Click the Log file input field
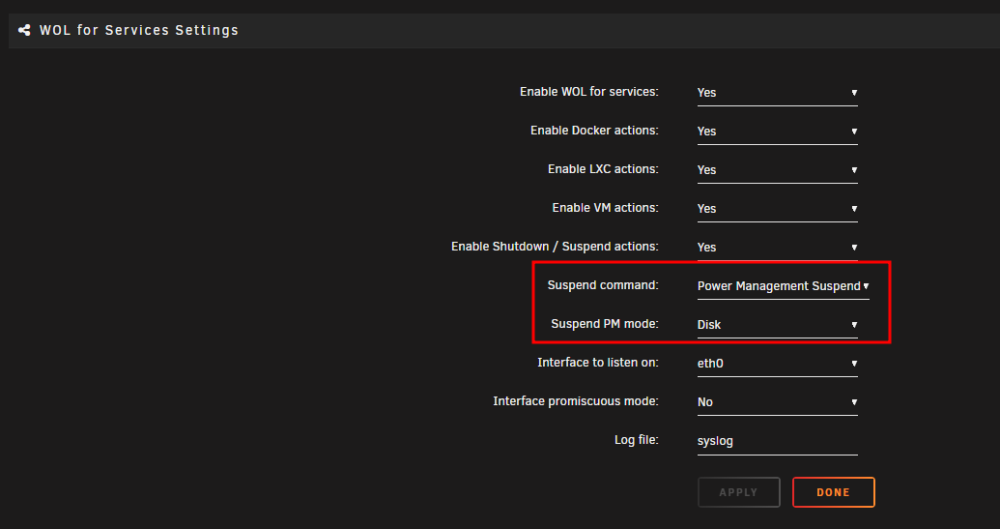Screen dimensions: 1000x529 (x=777, y=442)
